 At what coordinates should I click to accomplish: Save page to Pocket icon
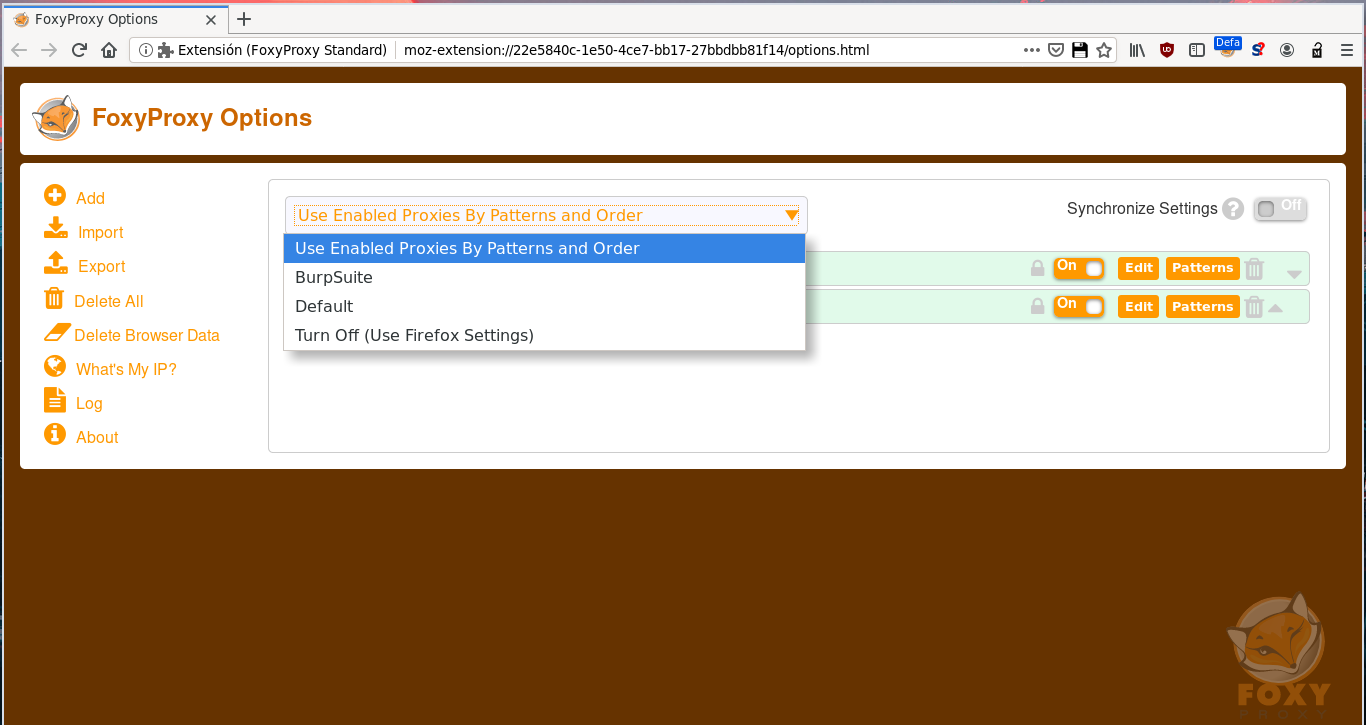tap(1056, 50)
